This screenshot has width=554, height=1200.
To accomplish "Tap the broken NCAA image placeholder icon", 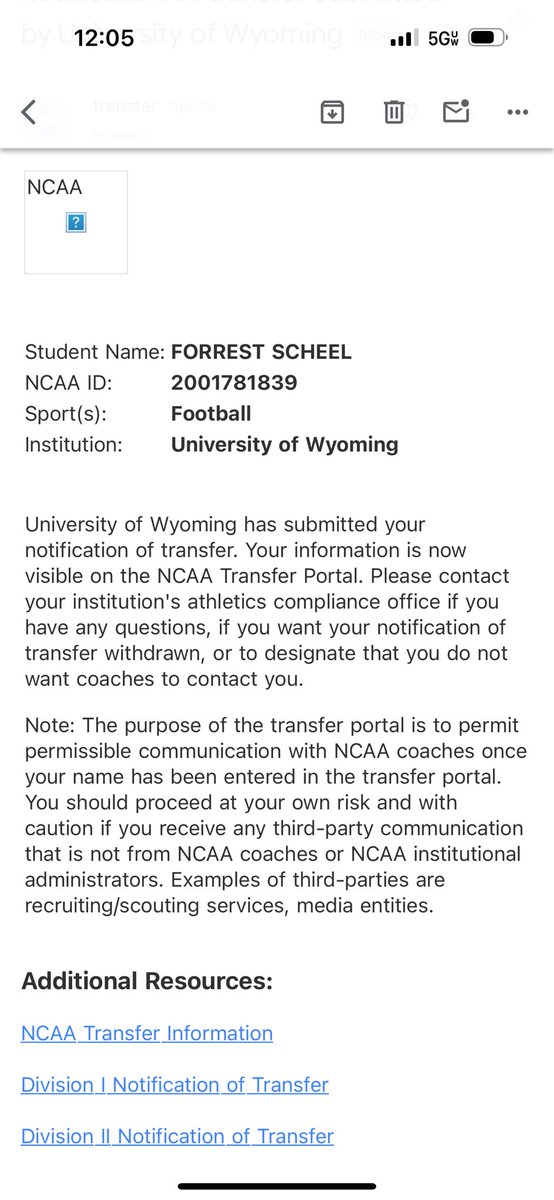I will tap(76, 223).
